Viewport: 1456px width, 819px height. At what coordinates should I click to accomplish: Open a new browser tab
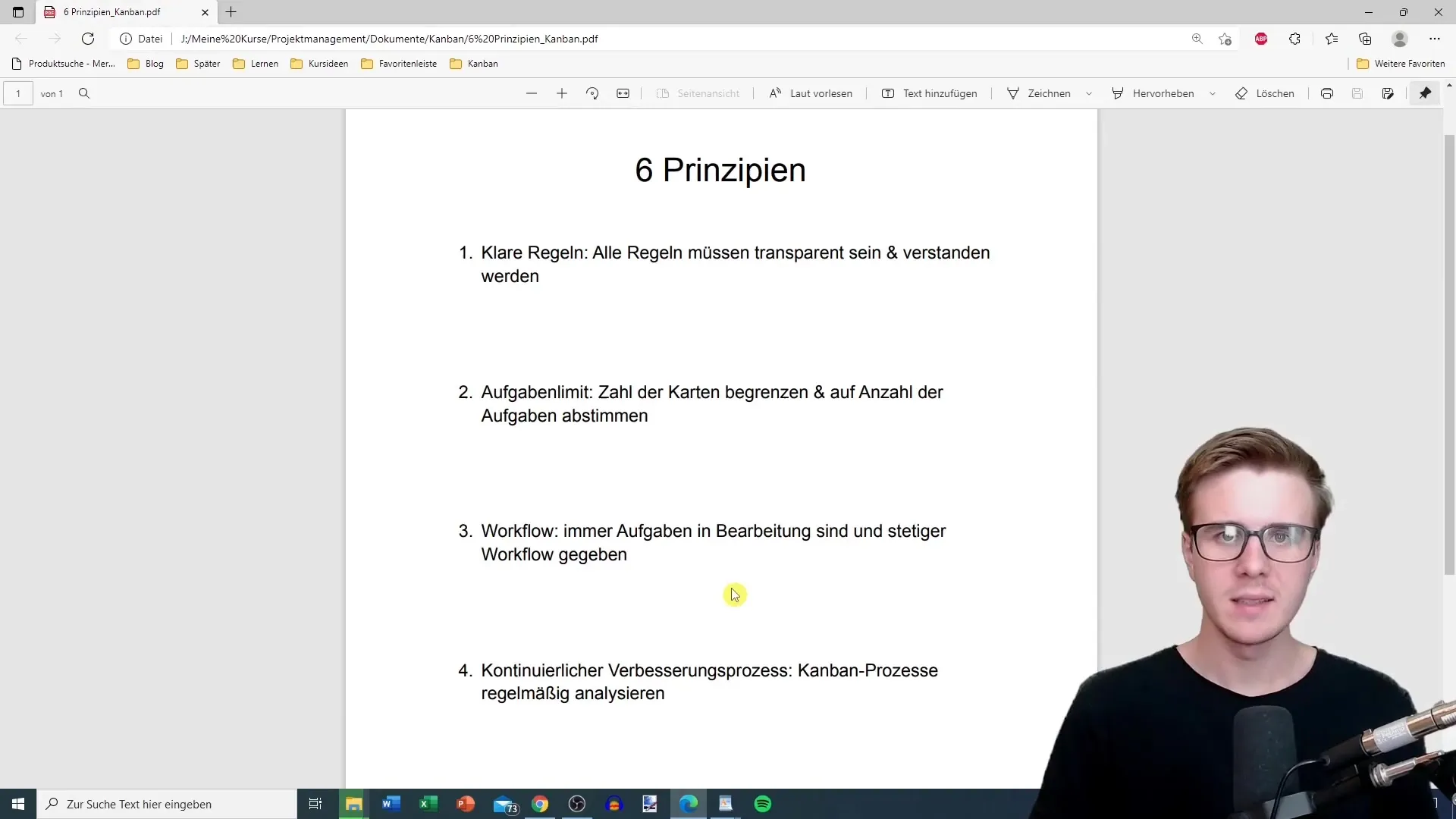[x=231, y=12]
